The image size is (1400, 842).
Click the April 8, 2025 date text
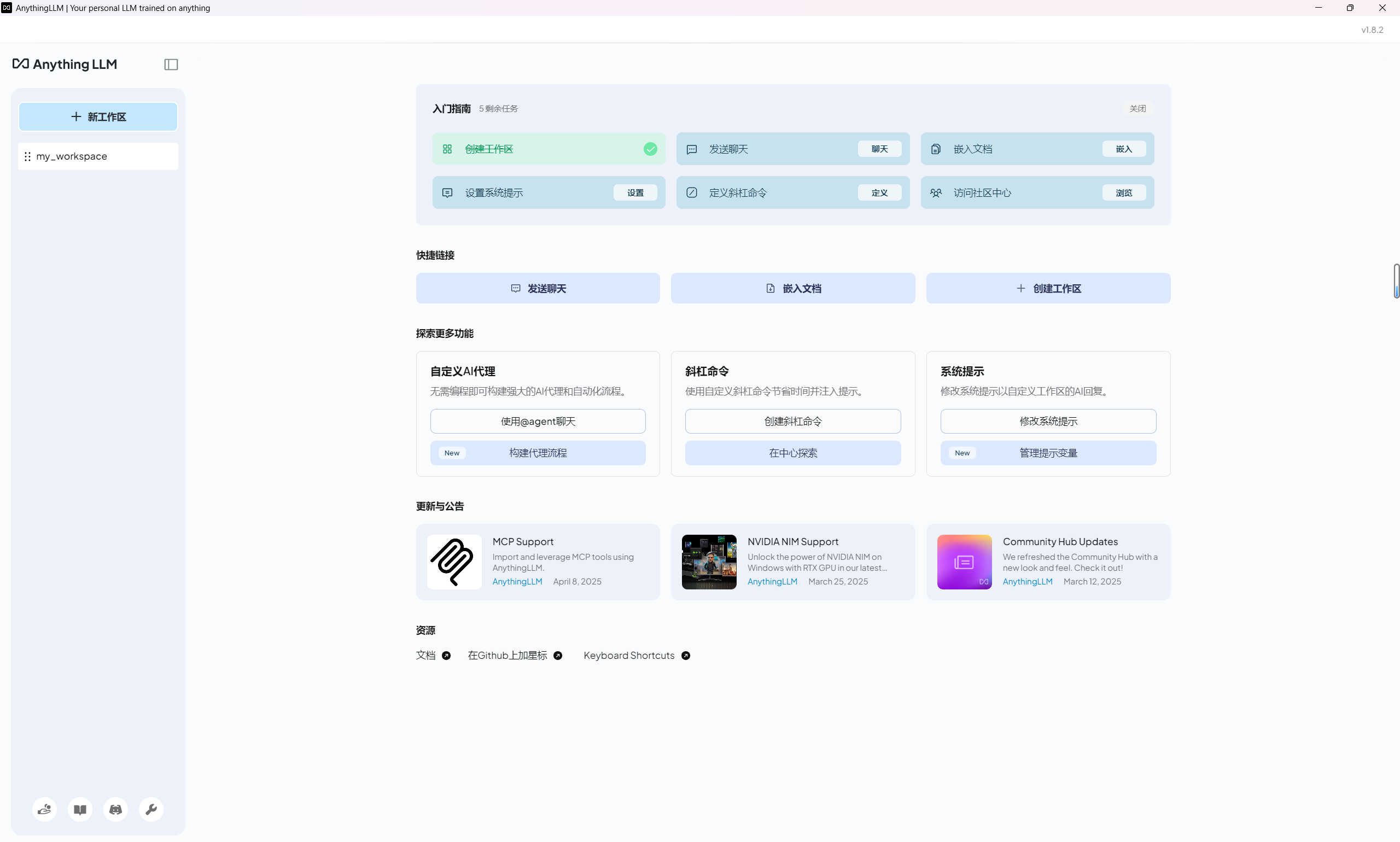pos(577,582)
